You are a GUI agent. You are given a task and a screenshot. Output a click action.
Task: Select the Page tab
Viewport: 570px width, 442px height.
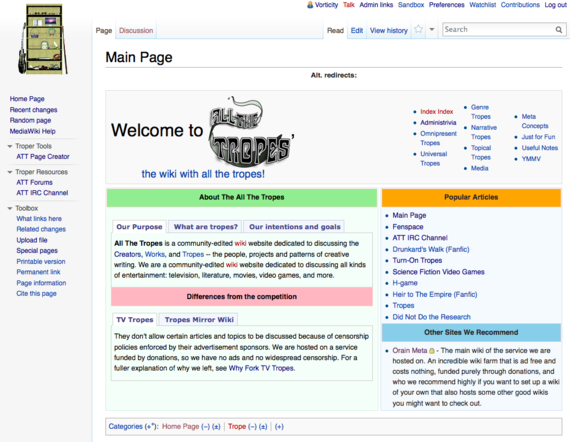coord(104,31)
